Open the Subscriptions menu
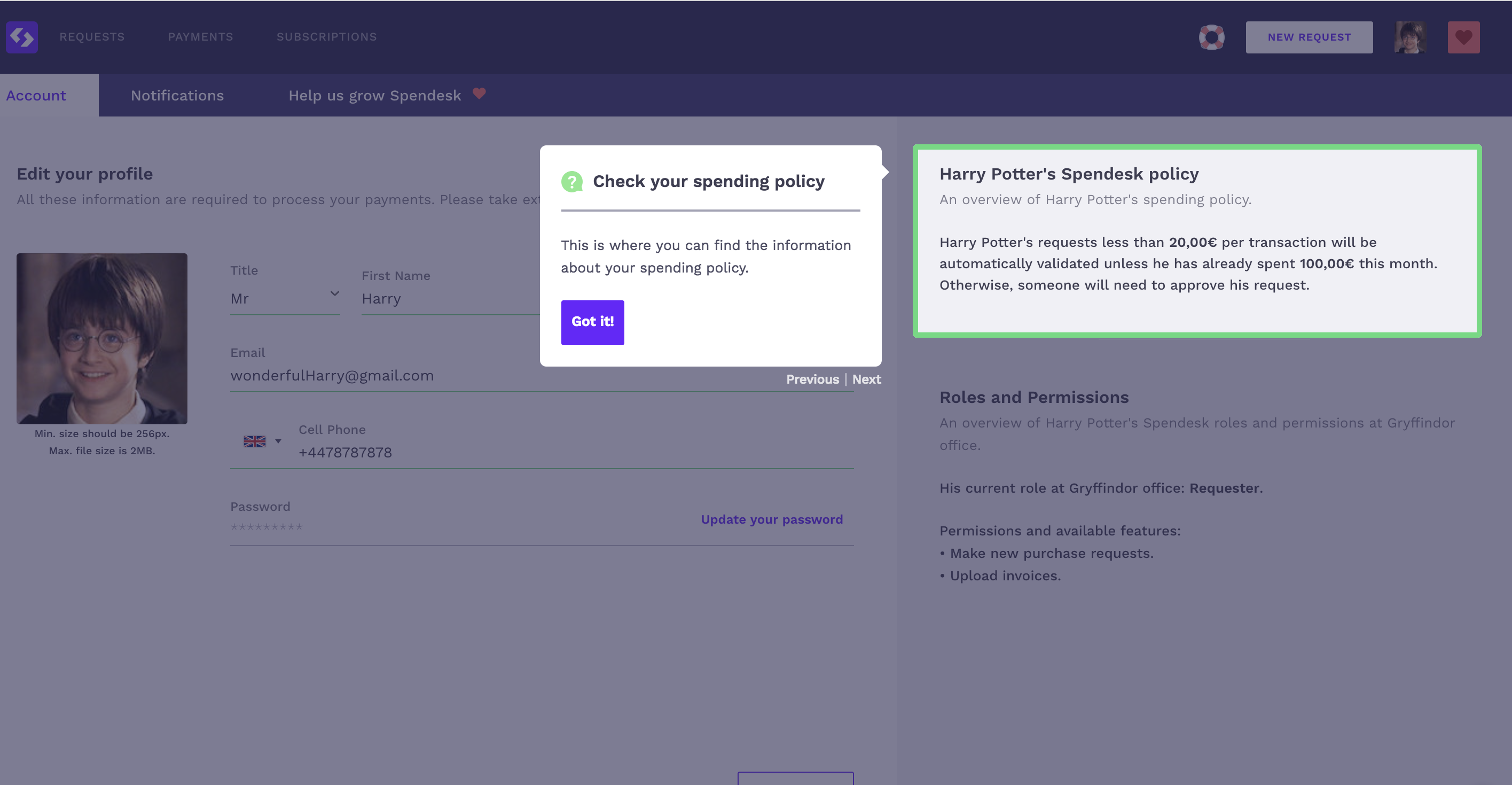The image size is (1512, 785). (327, 37)
